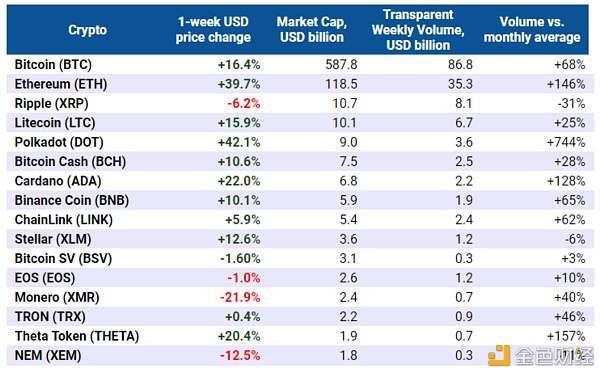Click Polkadot (DOT) in the table
The image size is (600, 372).
(59, 142)
